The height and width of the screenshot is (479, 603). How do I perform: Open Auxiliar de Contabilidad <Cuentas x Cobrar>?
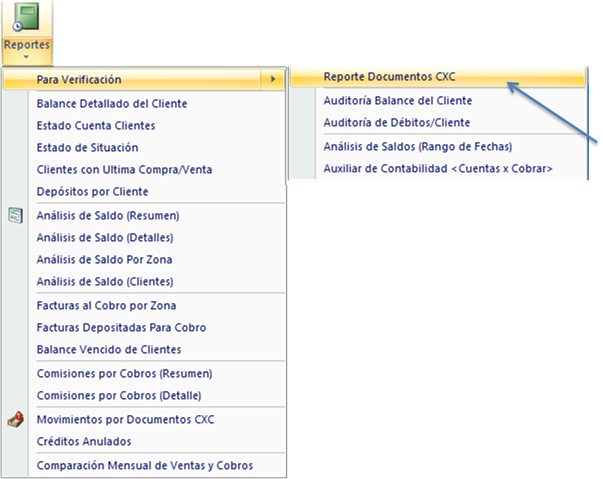tap(438, 169)
